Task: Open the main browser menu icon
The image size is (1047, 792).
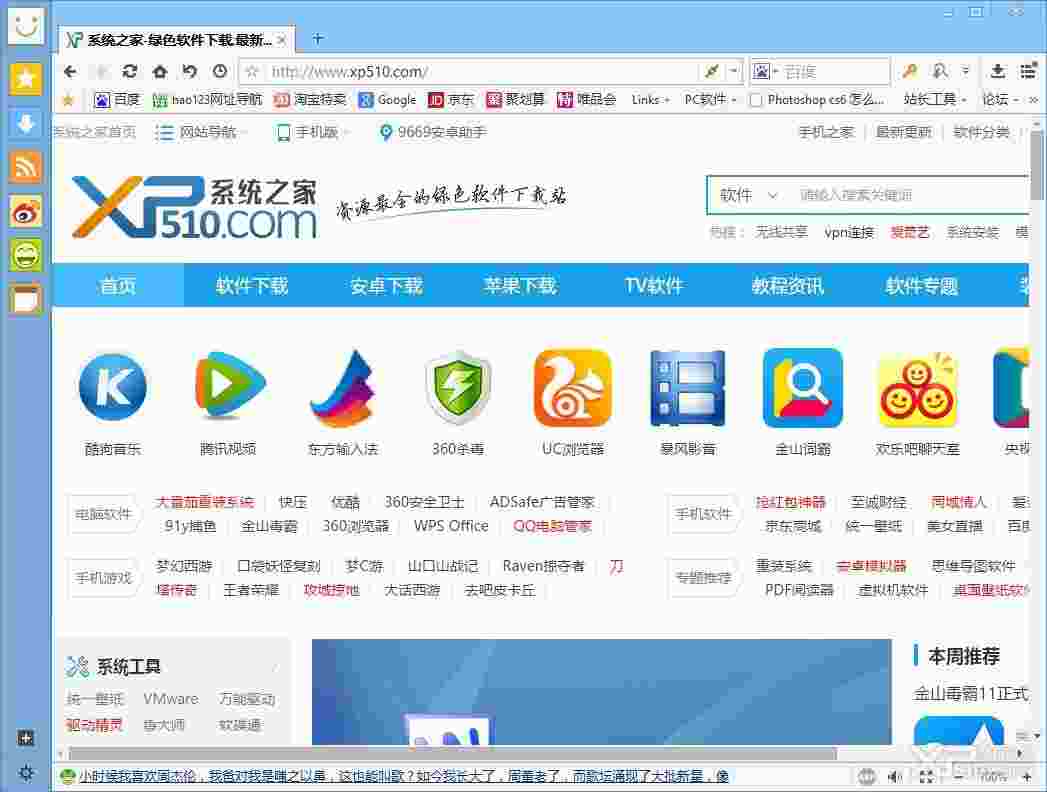Action: click(1028, 71)
